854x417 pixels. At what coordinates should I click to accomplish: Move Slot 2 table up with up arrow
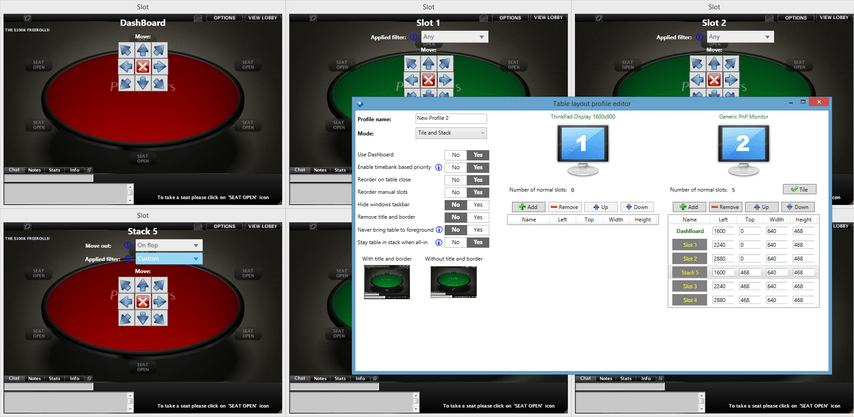(x=714, y=63)
